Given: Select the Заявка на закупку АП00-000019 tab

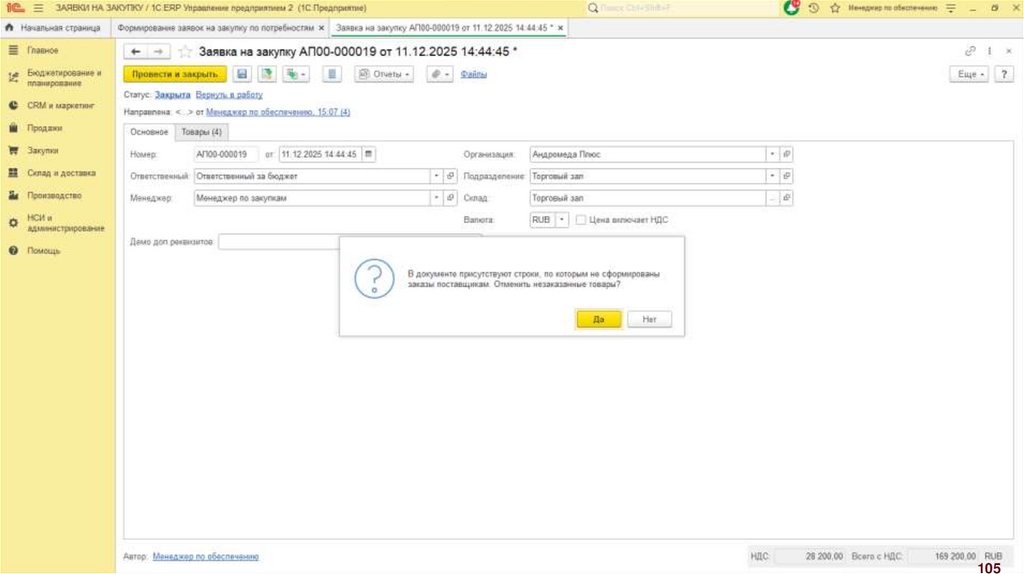Looking at the screenshot, I should pyautogui.click(x=444, y=27).
